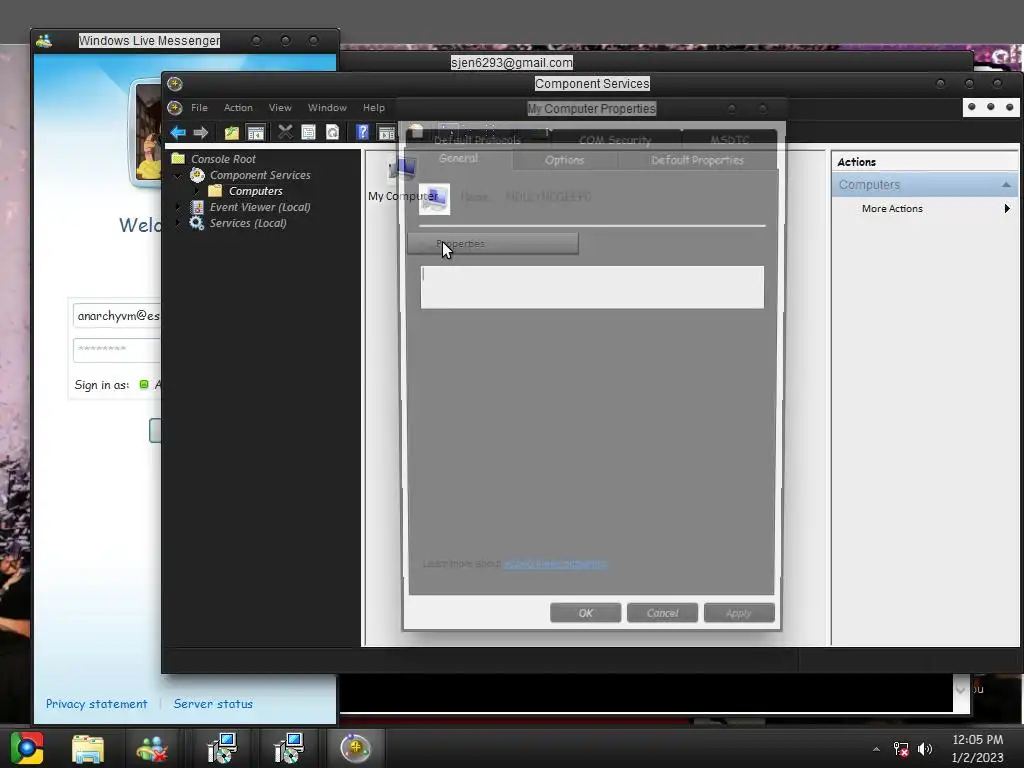1024x768 pixels.
Task: Go forward with the gray Forward arrow
Action: (200, 133)
